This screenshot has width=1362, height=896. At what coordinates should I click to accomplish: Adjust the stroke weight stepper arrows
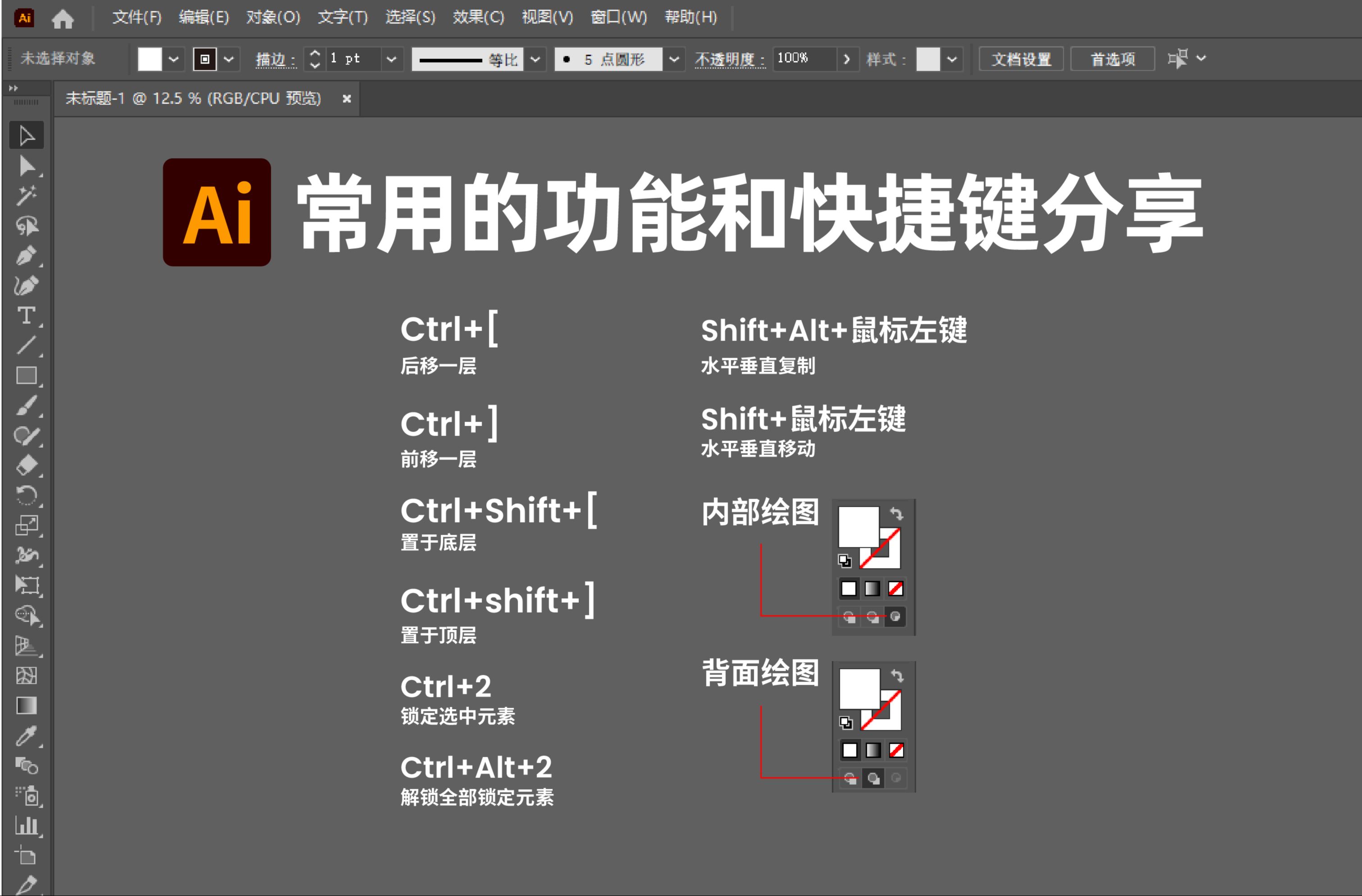314,59
